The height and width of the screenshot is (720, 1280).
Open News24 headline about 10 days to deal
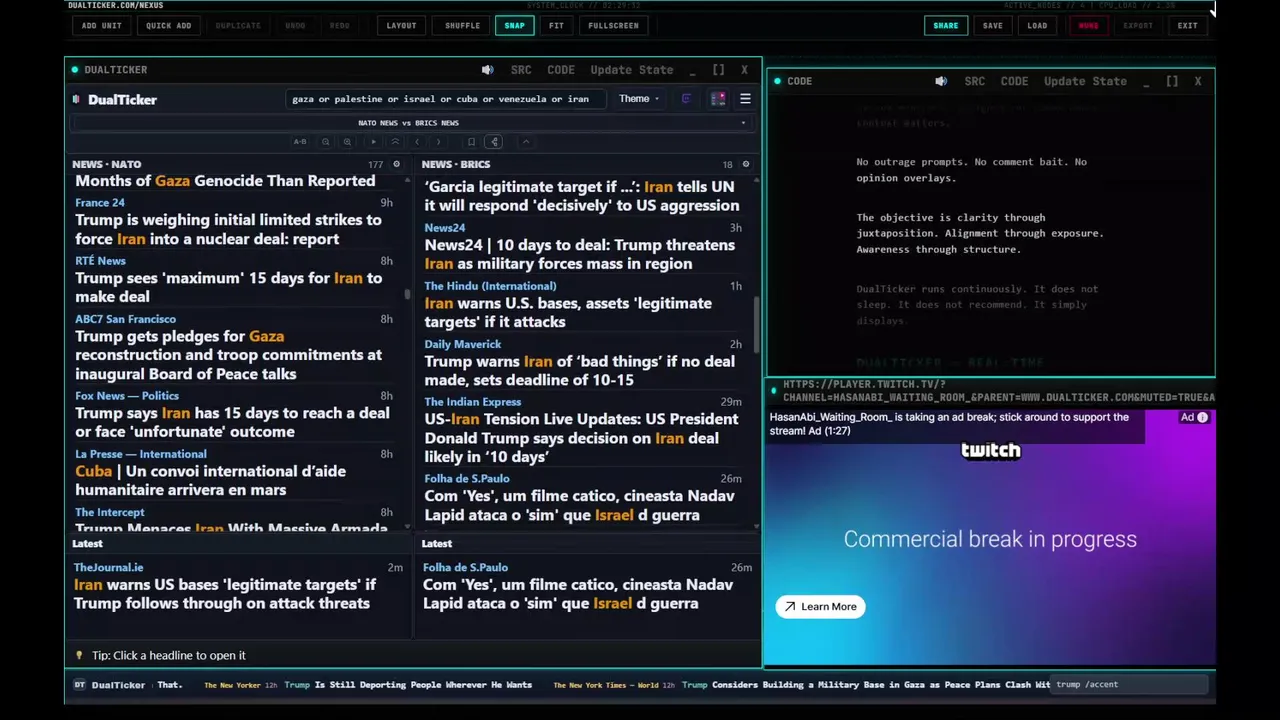pyautogui.click(x=579, y=254)
